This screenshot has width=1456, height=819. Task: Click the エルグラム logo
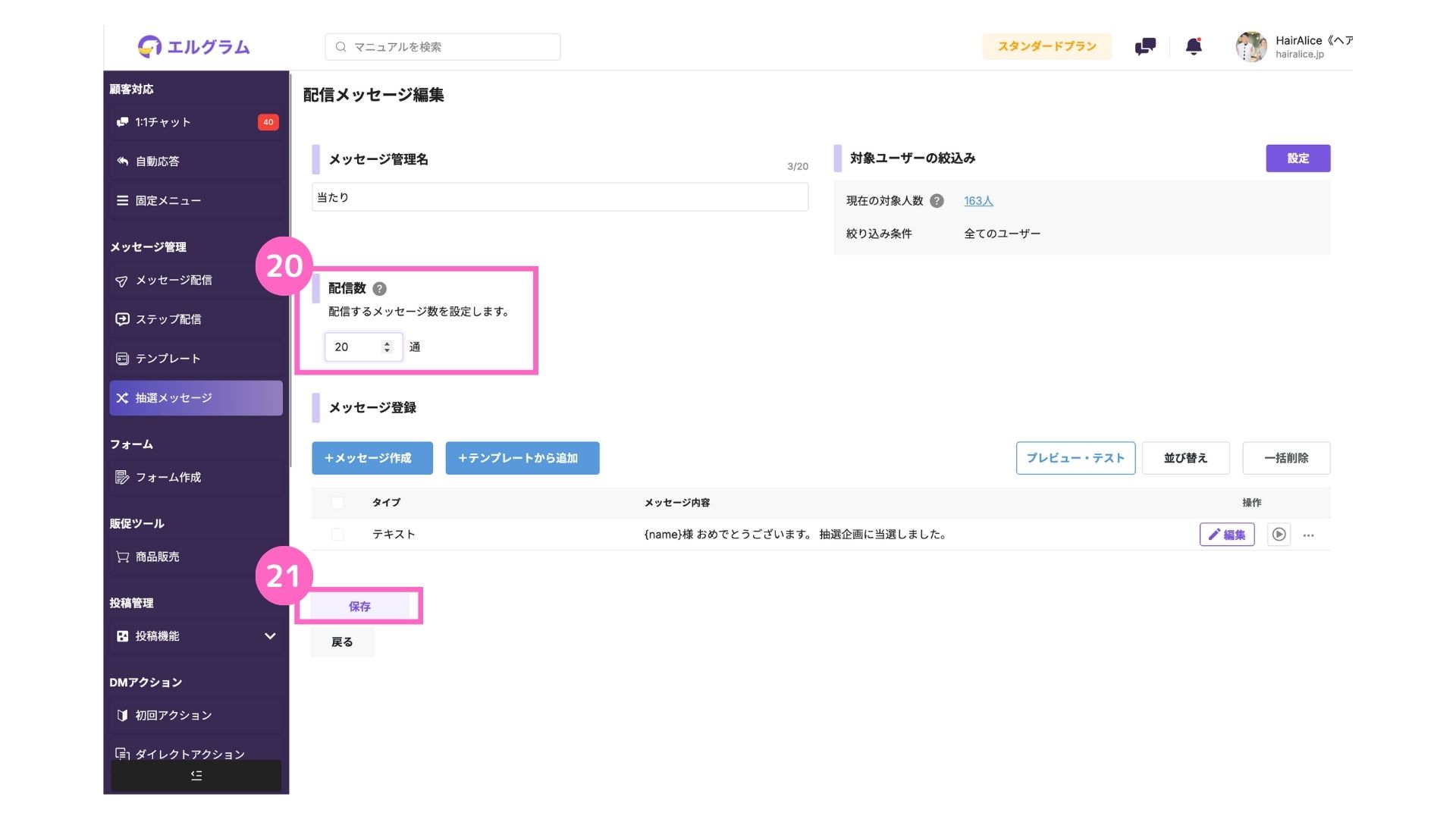(x=193, y=46)
